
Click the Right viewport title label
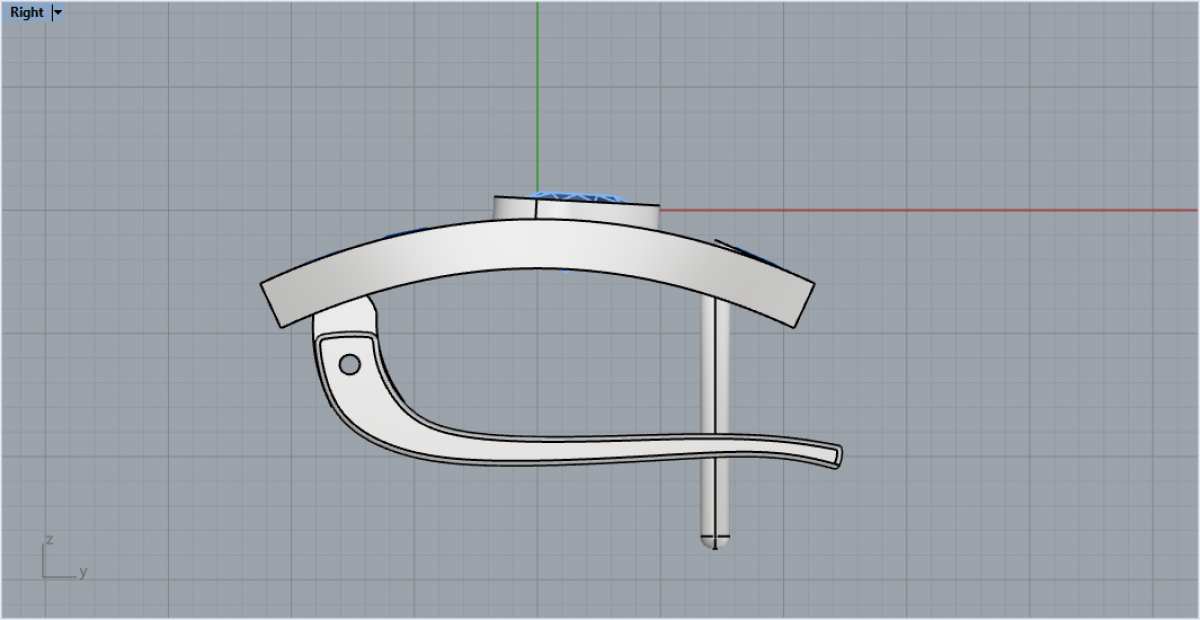pos(27,13)
